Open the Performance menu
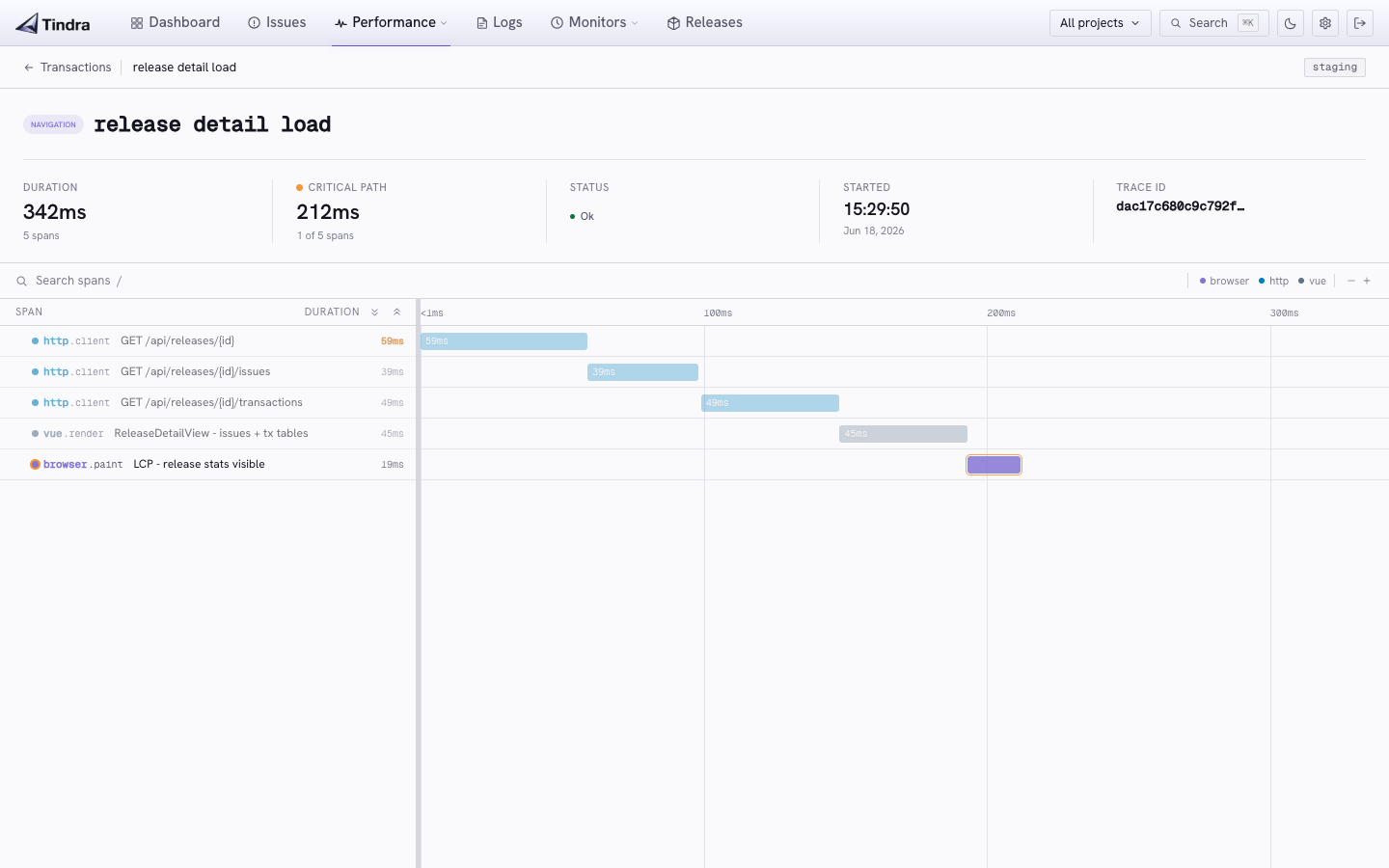The image size is (1389, 868). coord(391,22)
